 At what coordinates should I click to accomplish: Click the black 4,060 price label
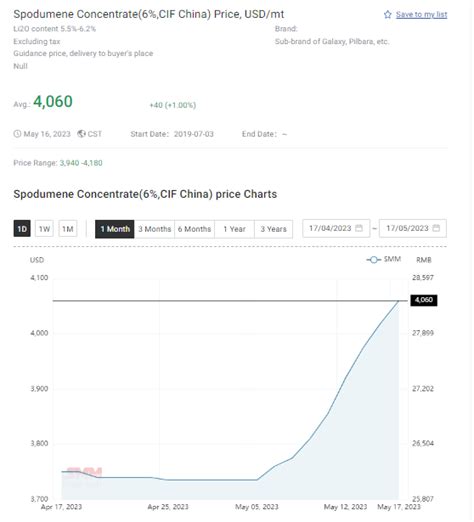[425, 301]
